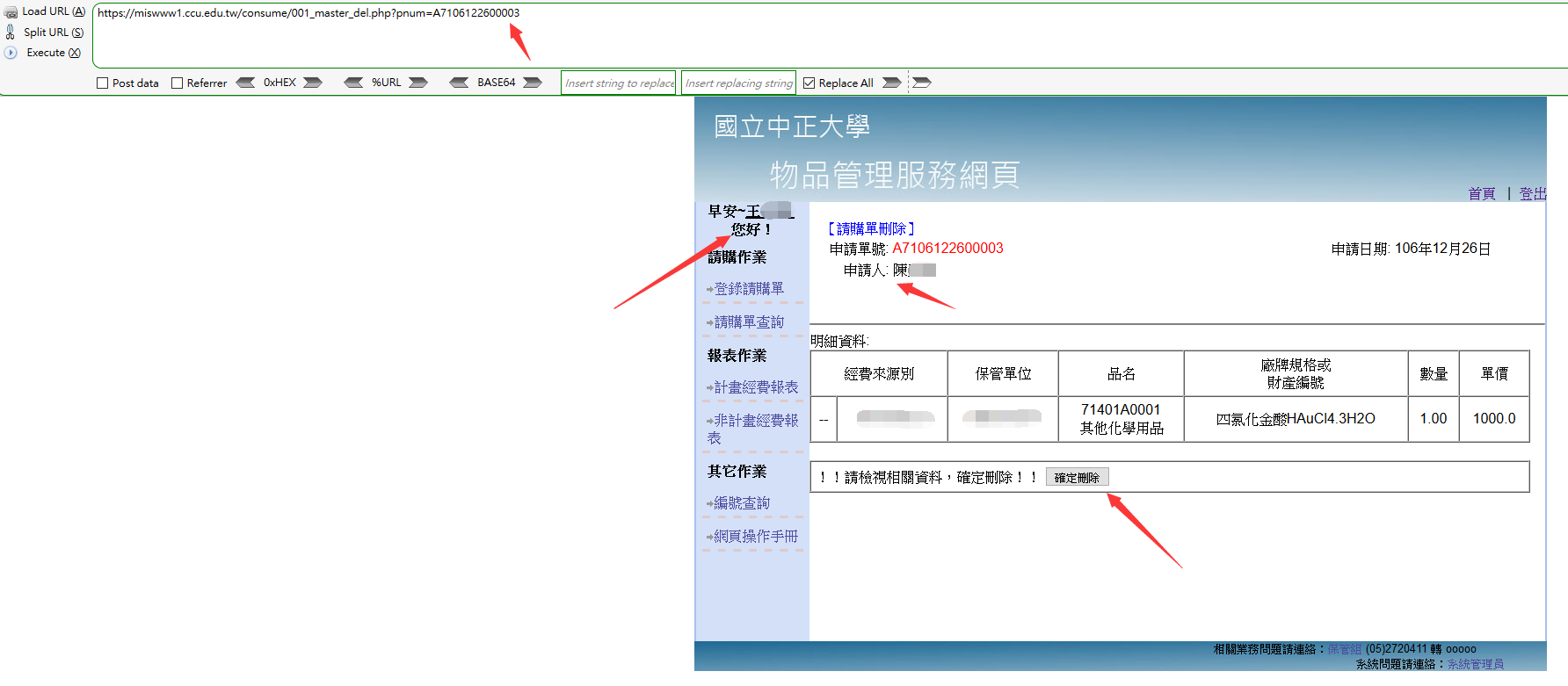Click the Load URL (A) label
This screenshot has height=686, width=1568.
click(x=54, y=11)
